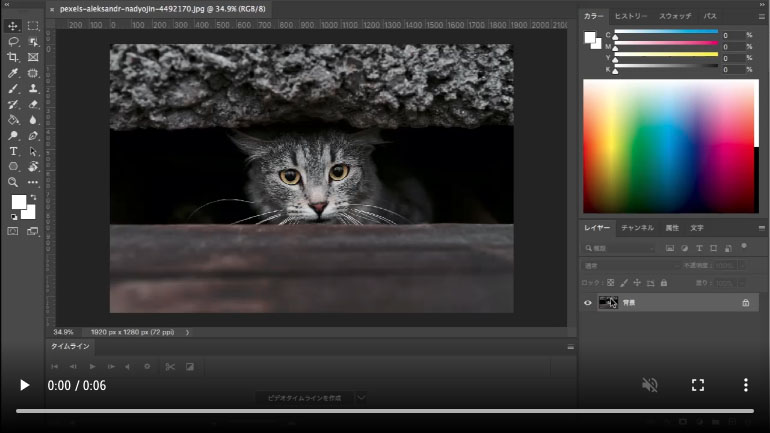
Task: Select the Eyedropper tool
Action: 13,73
